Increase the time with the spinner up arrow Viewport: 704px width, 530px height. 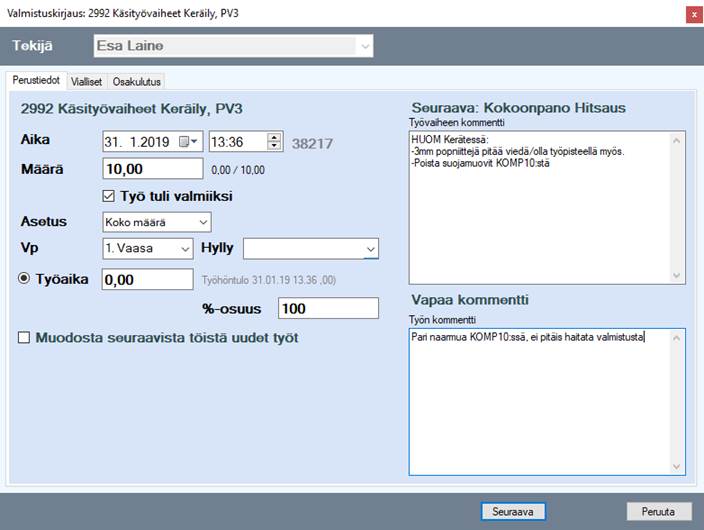[275, 137]
